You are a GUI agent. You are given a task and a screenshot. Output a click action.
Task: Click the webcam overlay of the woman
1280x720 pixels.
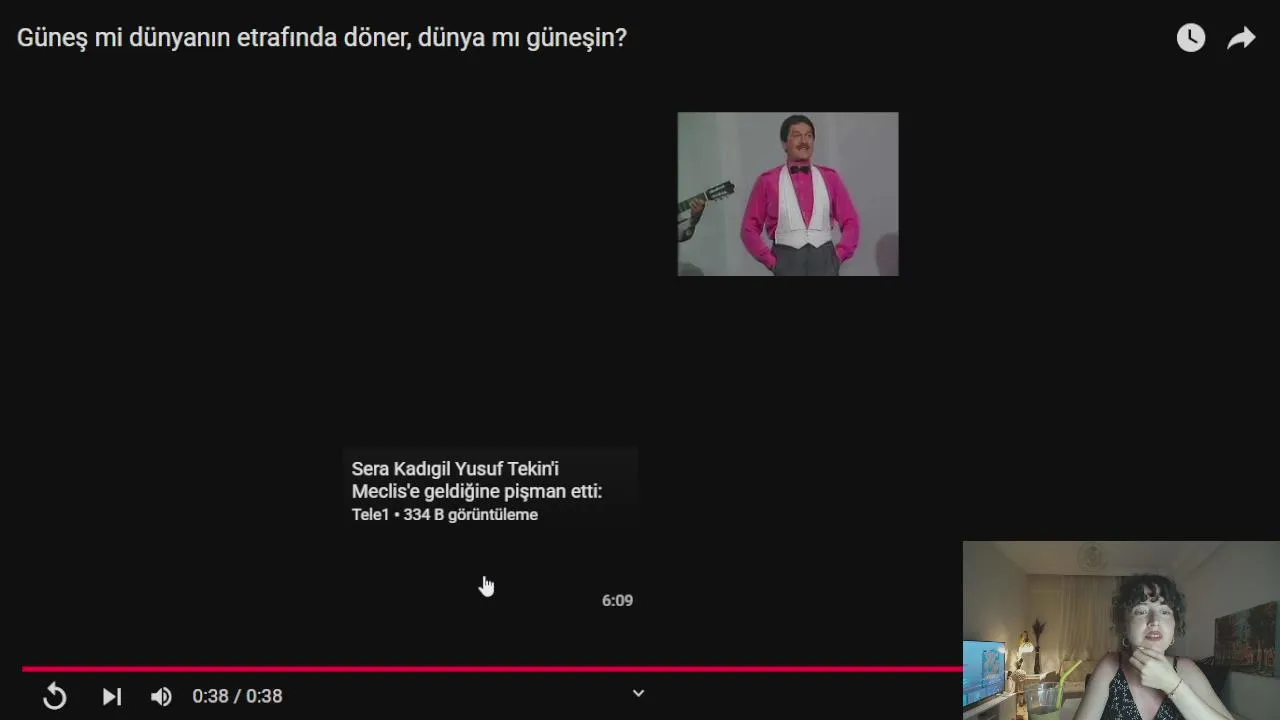click(x=1121, y=630)
